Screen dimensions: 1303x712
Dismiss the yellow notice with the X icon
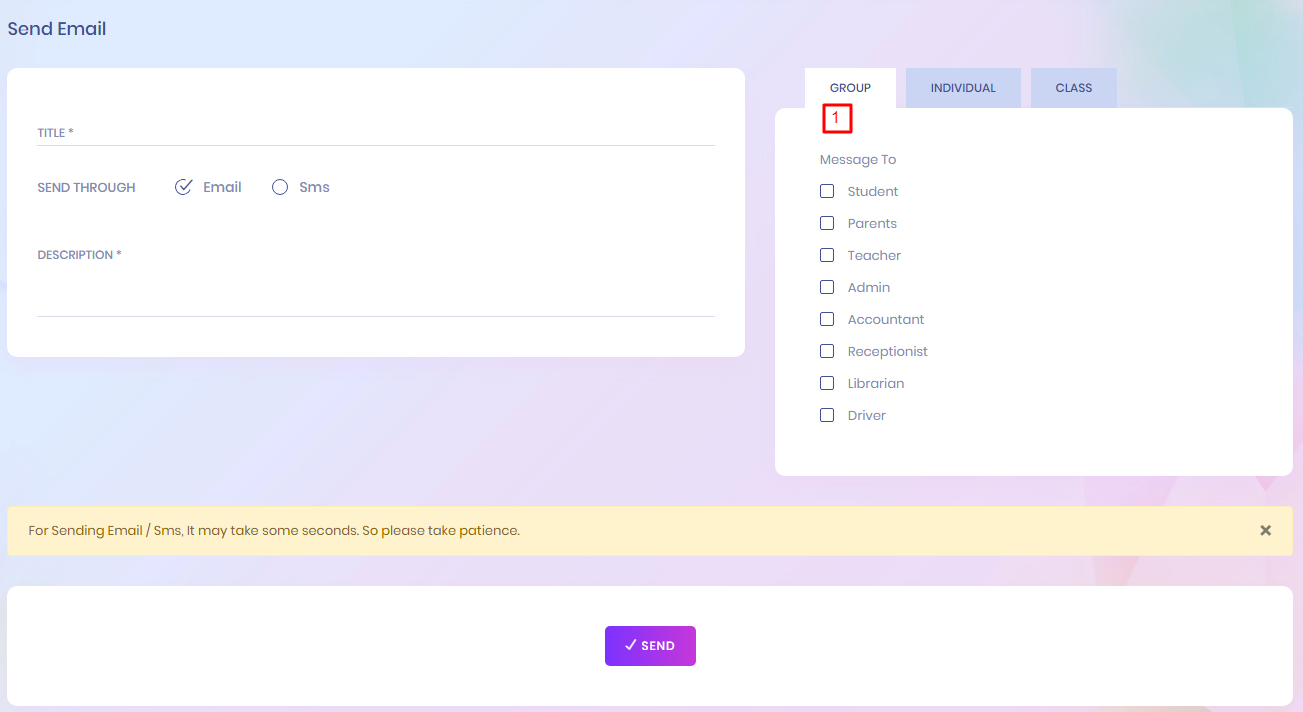point(1265,530)
